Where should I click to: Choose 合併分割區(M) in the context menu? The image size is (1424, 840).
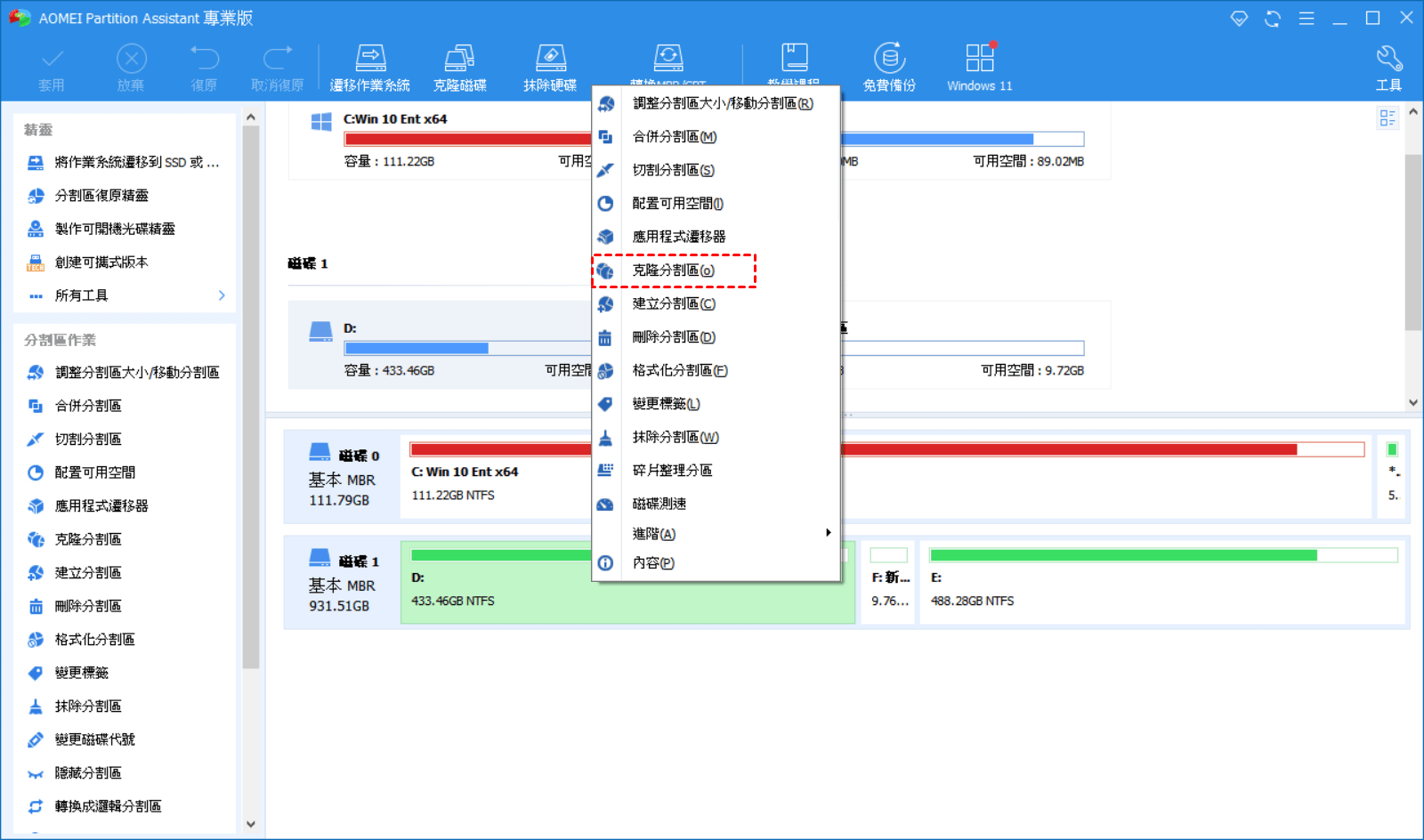(x=716, y=137)
